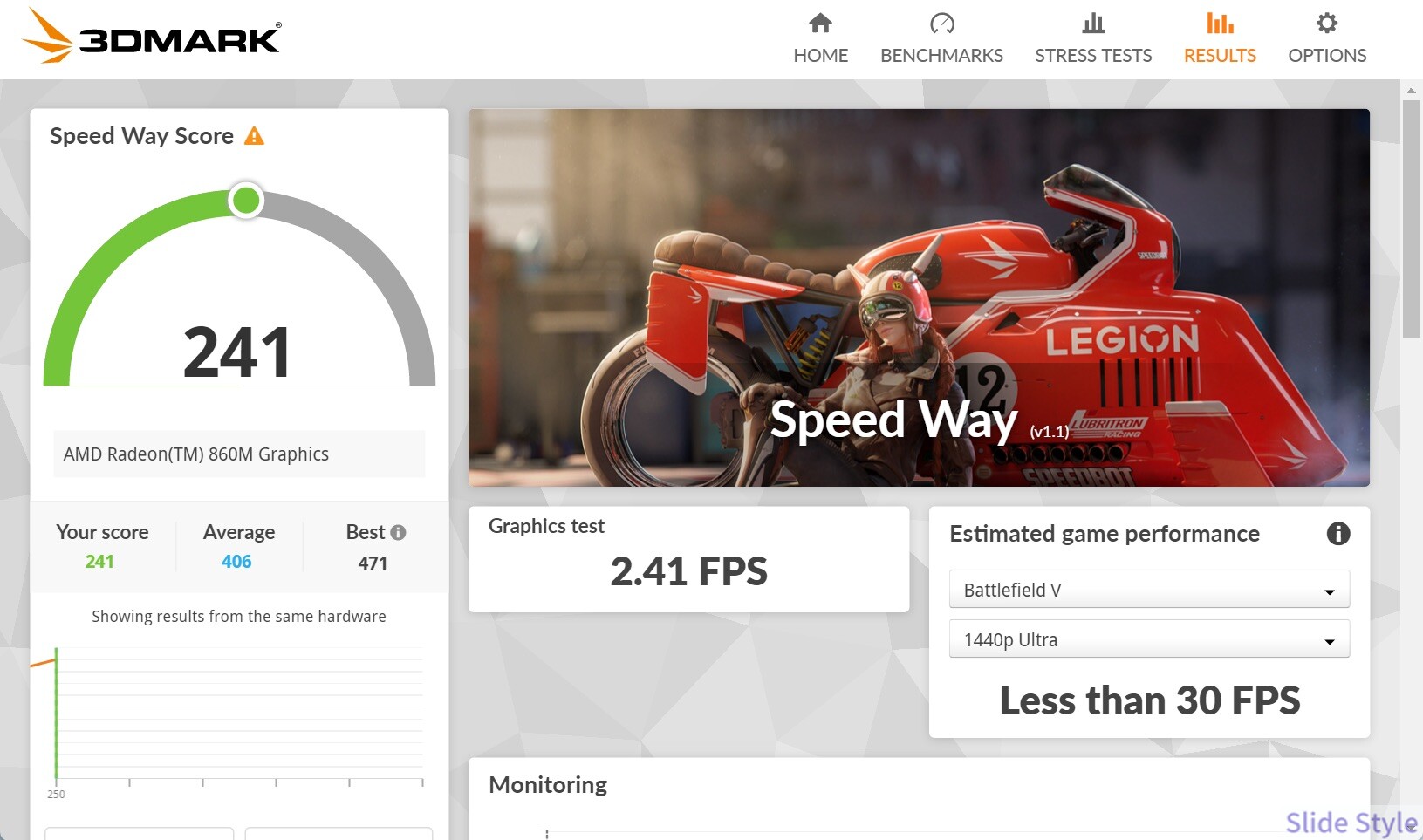Click the Monitoring section heading
Image resolution: width=1423 pixels, height=840 pixels.
click(548, 785)
